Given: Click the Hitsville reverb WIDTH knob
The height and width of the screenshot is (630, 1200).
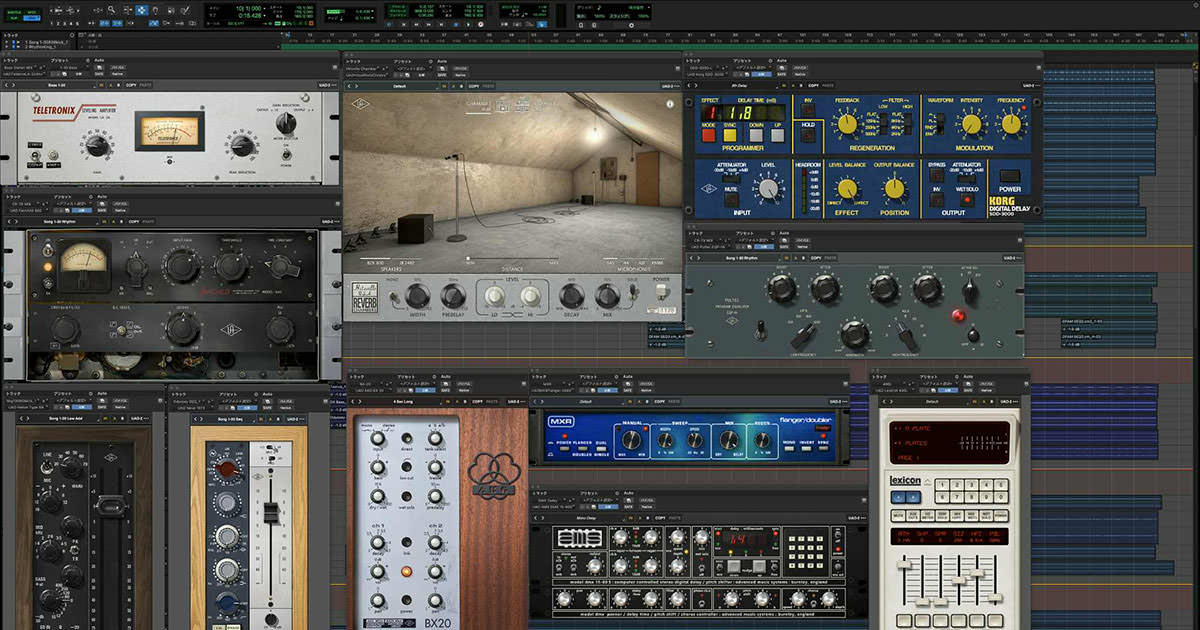Looking at the screenshot, I should 416,295.
